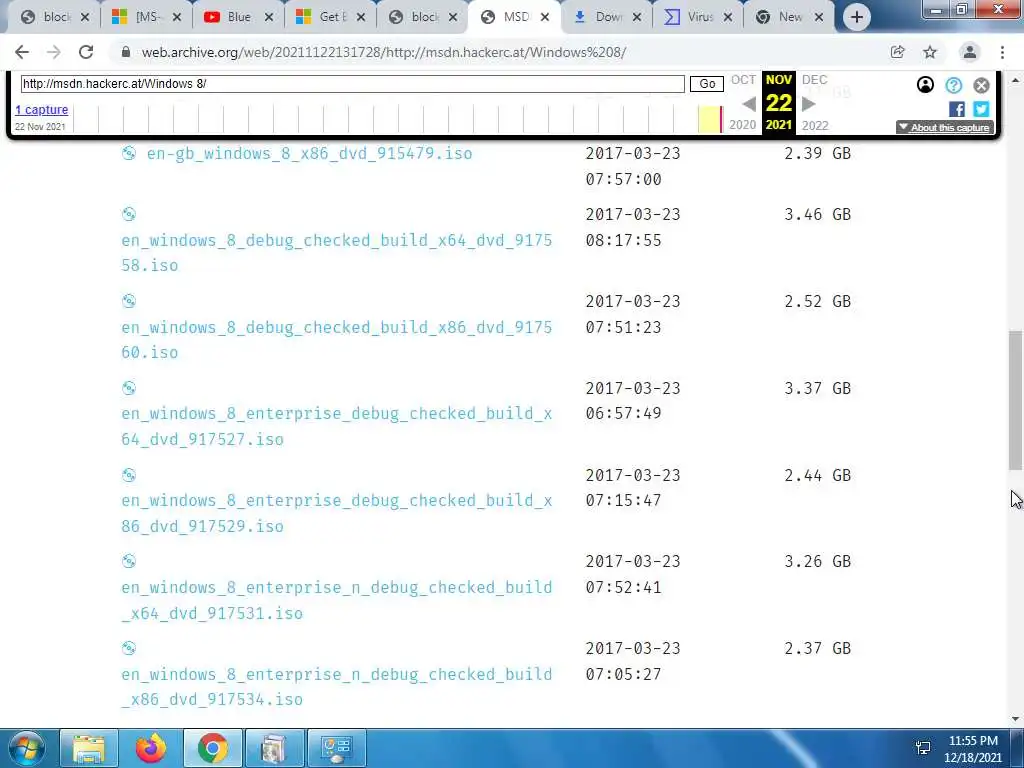Image resolution: width=1024 pixels, height=768 pixels.
Task: Click disc icon for debug_checked_build_x64_dvd_917558
Action: point(129,214)
